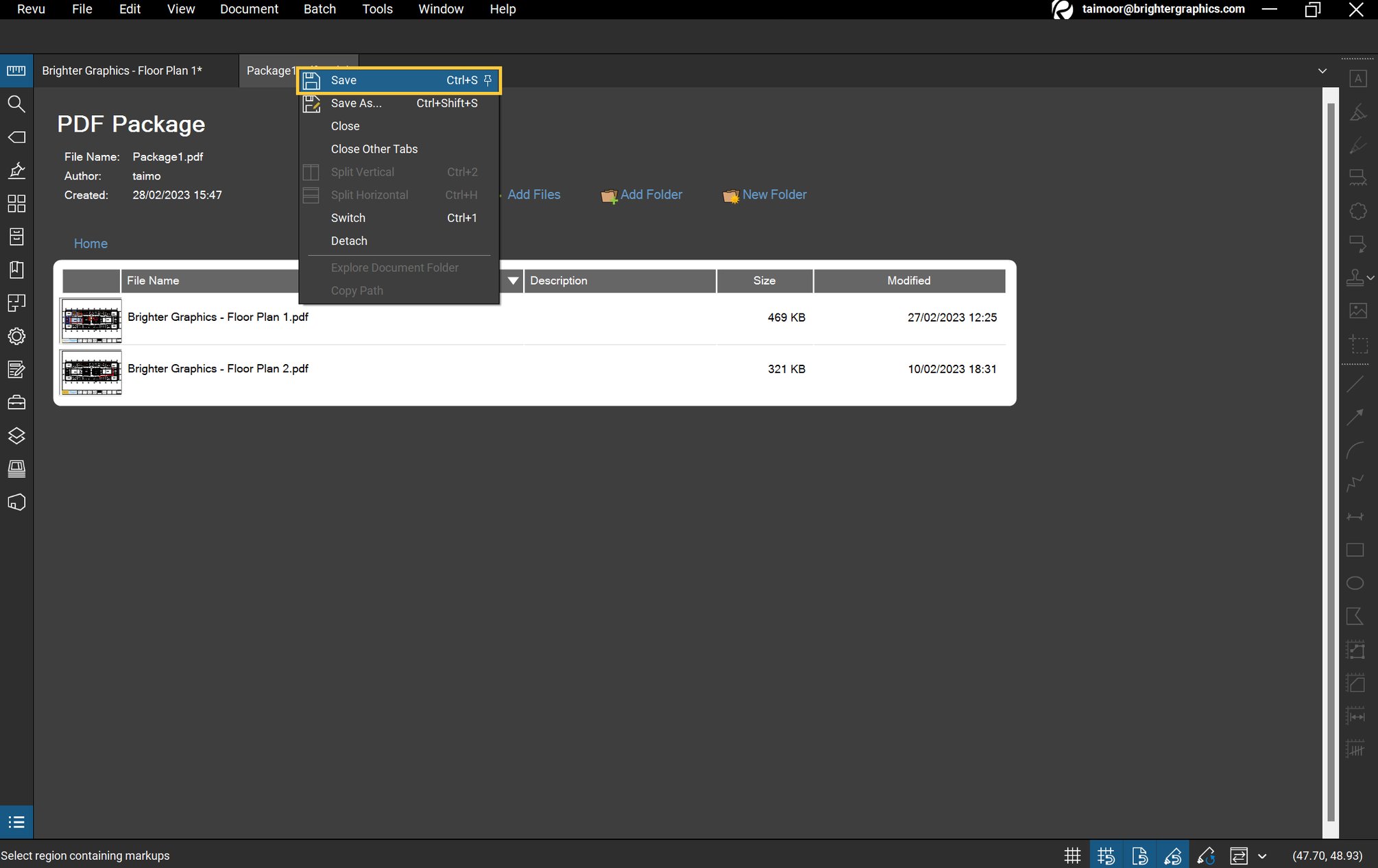Select the Text markup tool
The width and height of the screenshot is (1378, 868).
coord(1357,77)
